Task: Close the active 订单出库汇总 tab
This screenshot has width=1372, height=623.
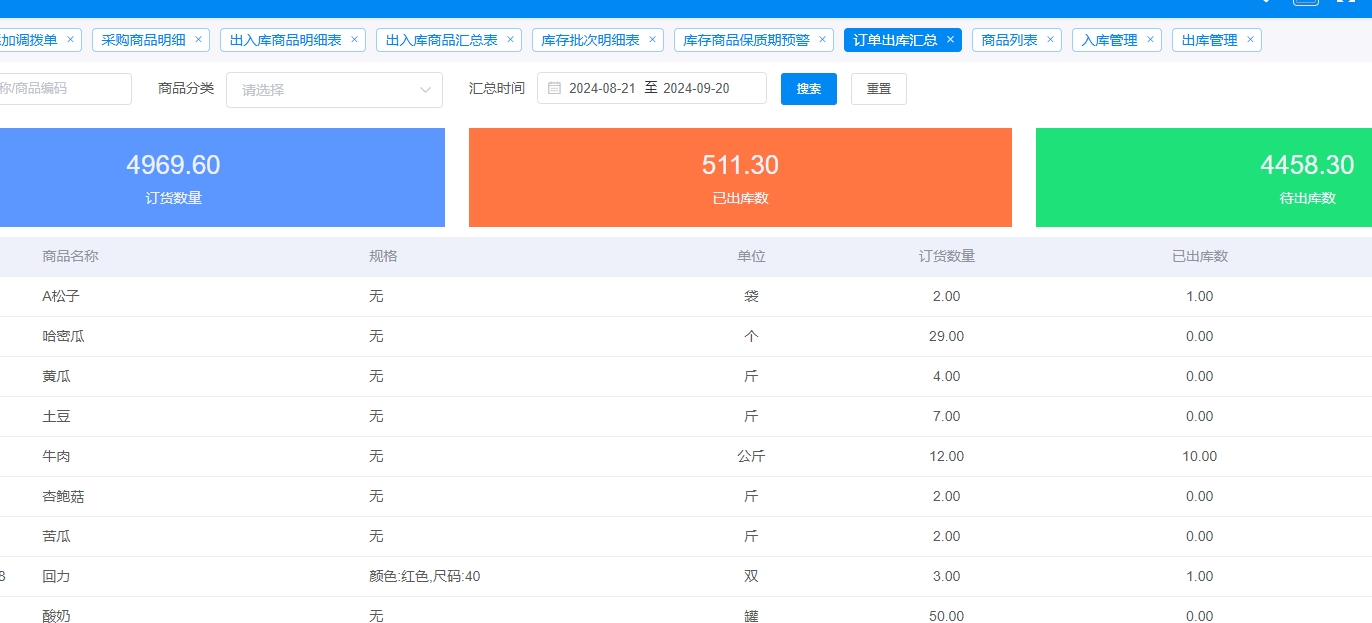Action: 950,40
